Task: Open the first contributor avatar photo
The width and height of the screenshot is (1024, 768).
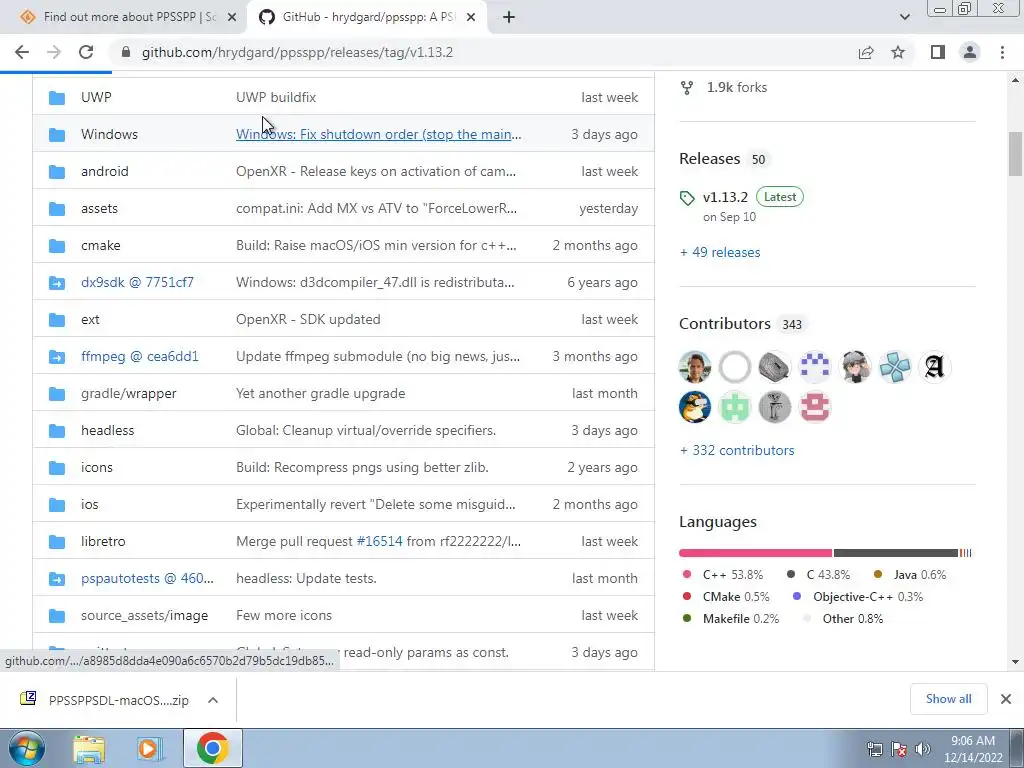Action: pos(695,366)
